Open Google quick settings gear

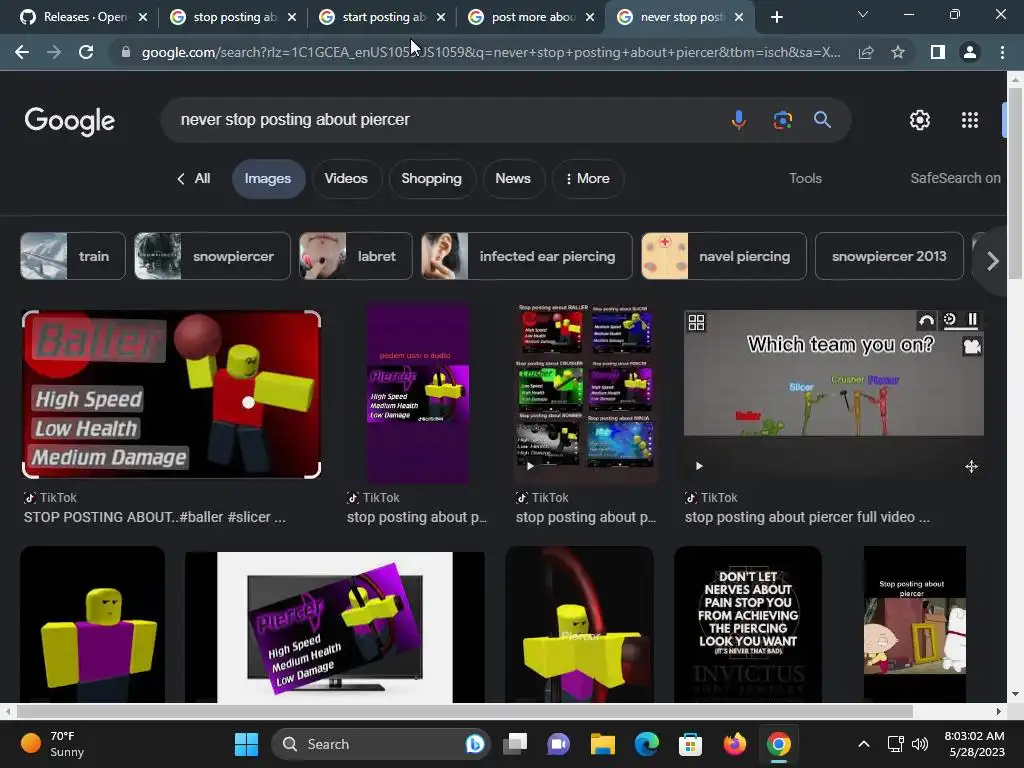[x=920, y=120]
